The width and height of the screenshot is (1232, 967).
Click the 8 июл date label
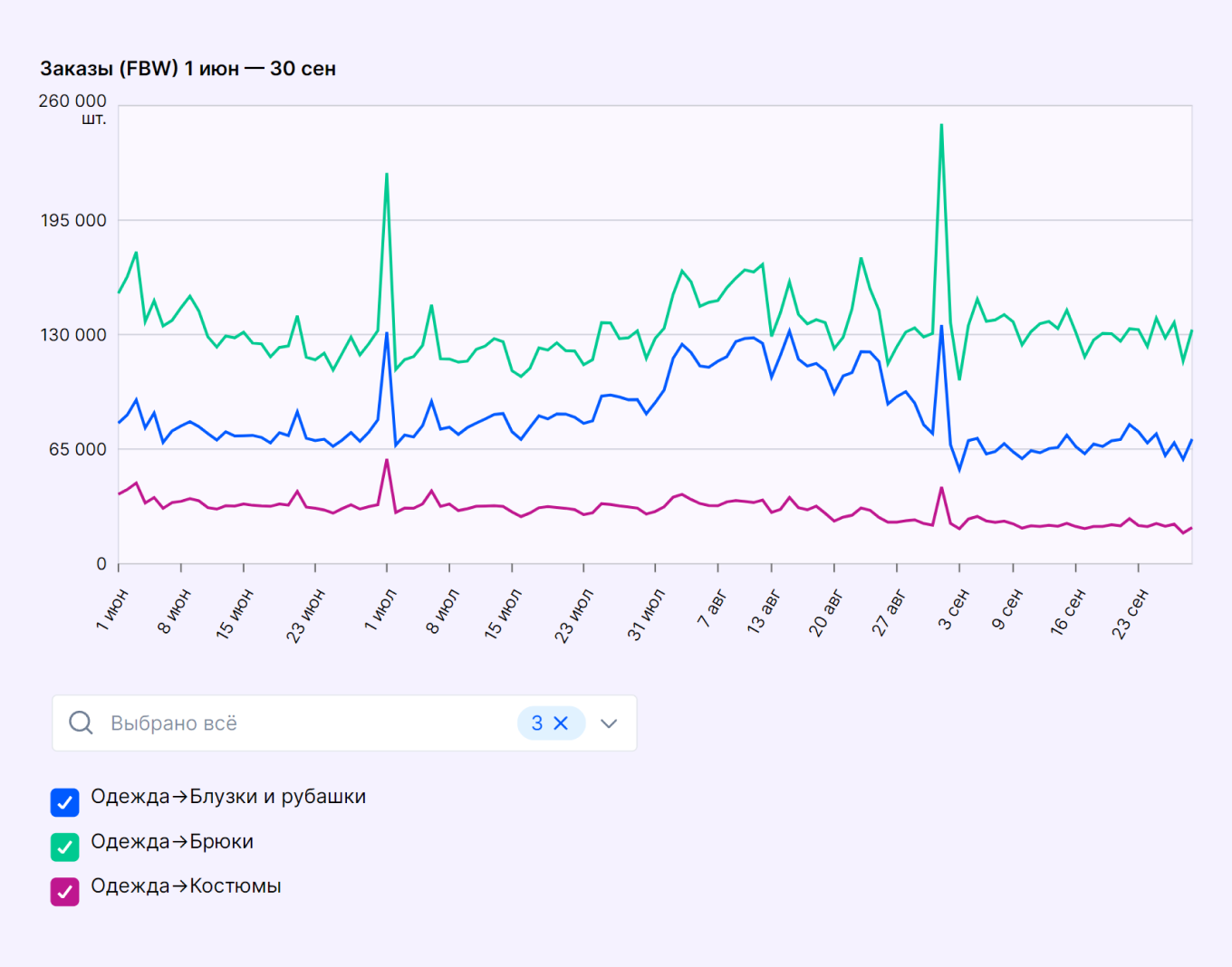point(442,610)
